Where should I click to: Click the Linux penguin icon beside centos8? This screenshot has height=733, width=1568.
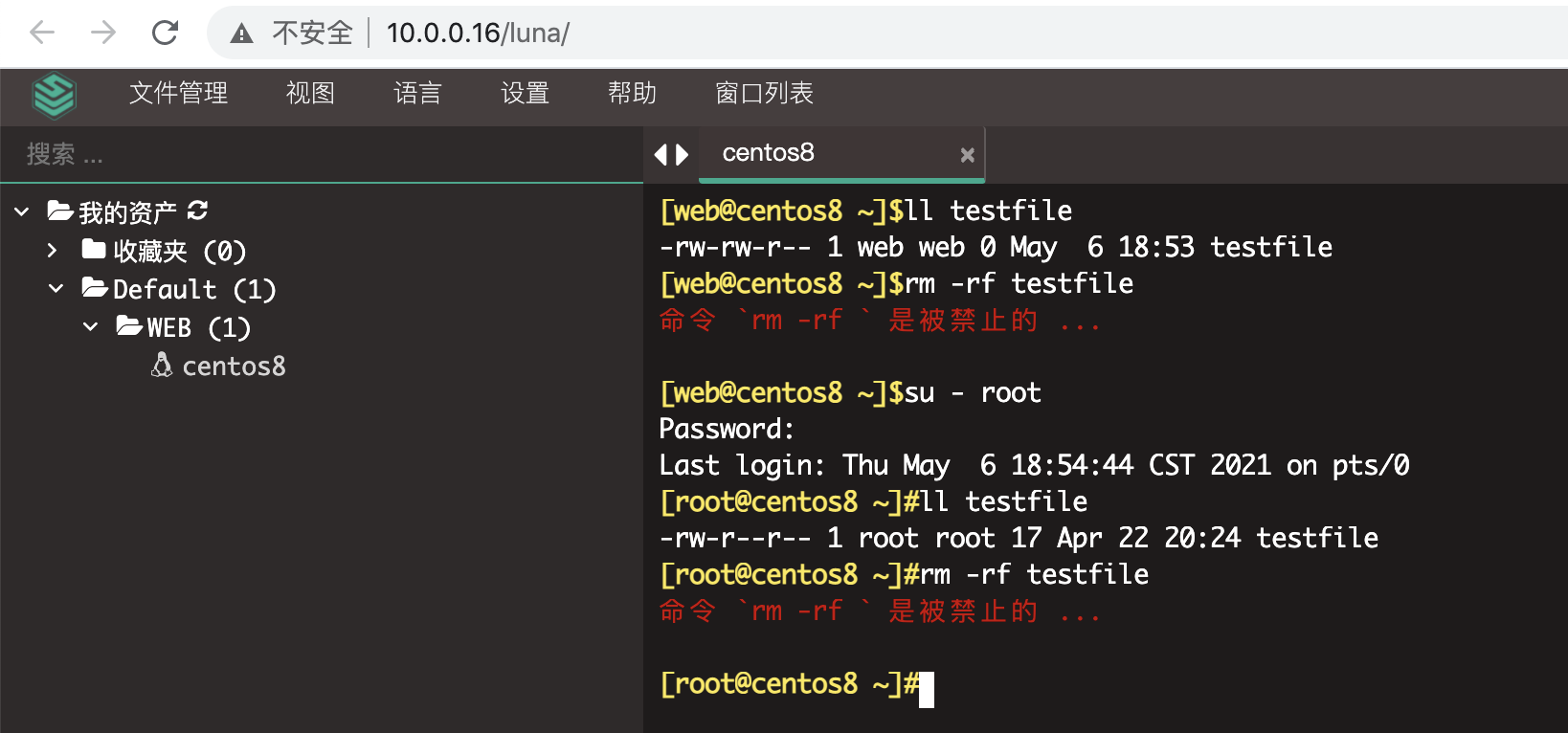[162, 365]
